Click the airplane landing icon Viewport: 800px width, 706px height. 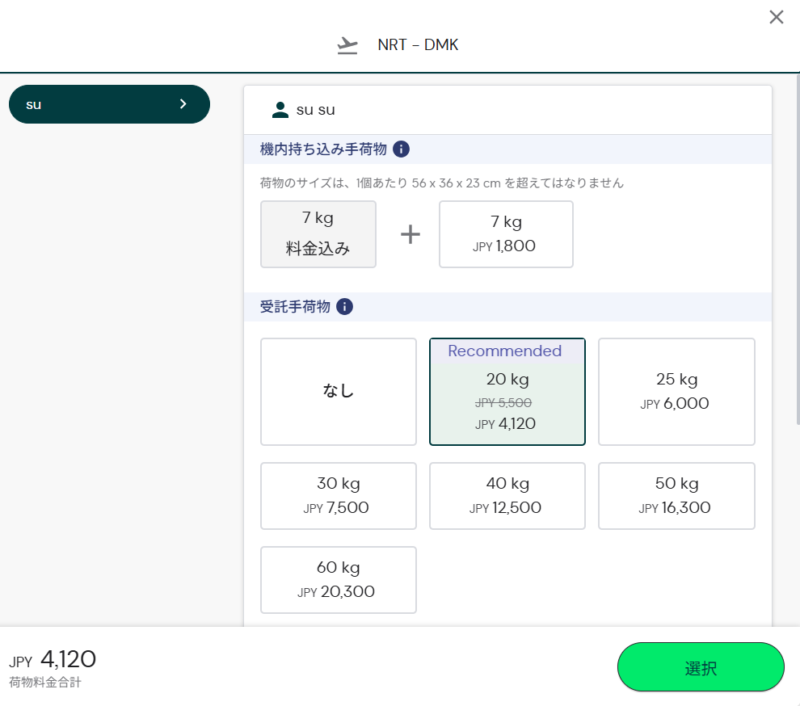coord(347,46)
